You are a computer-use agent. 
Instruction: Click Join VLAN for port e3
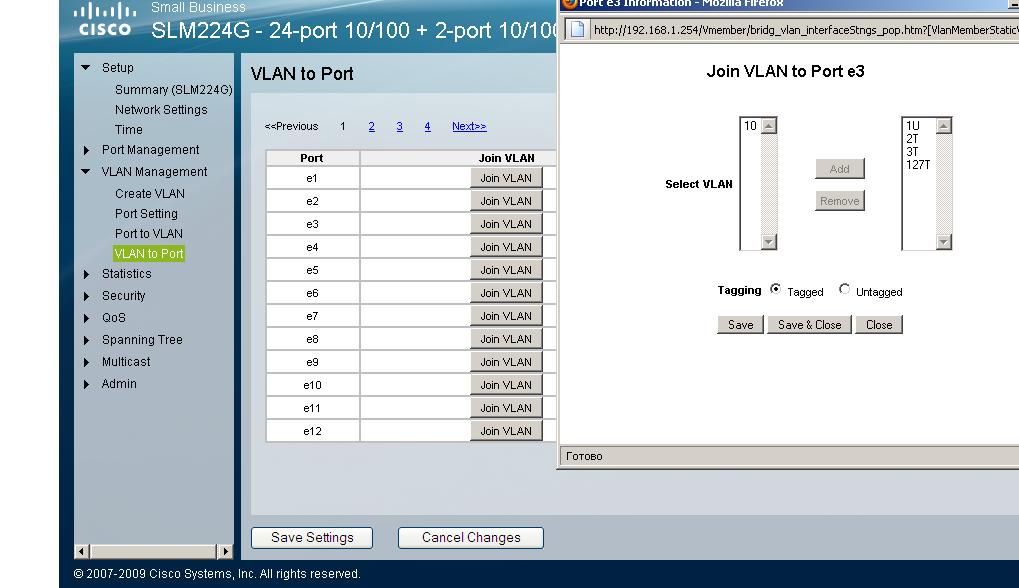(506, 224)
